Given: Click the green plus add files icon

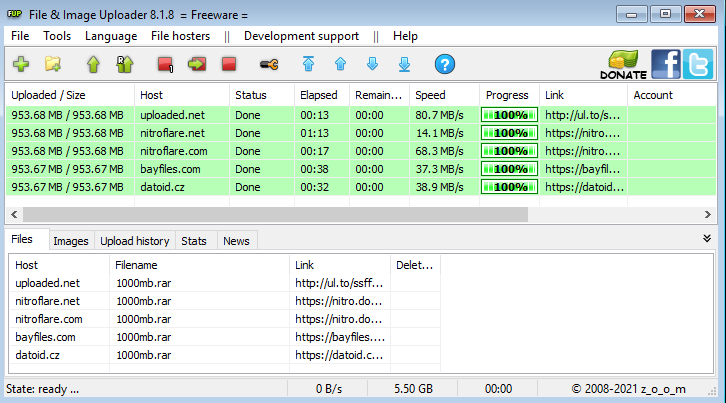Looking at the screenshot, I should coord(21,65).
